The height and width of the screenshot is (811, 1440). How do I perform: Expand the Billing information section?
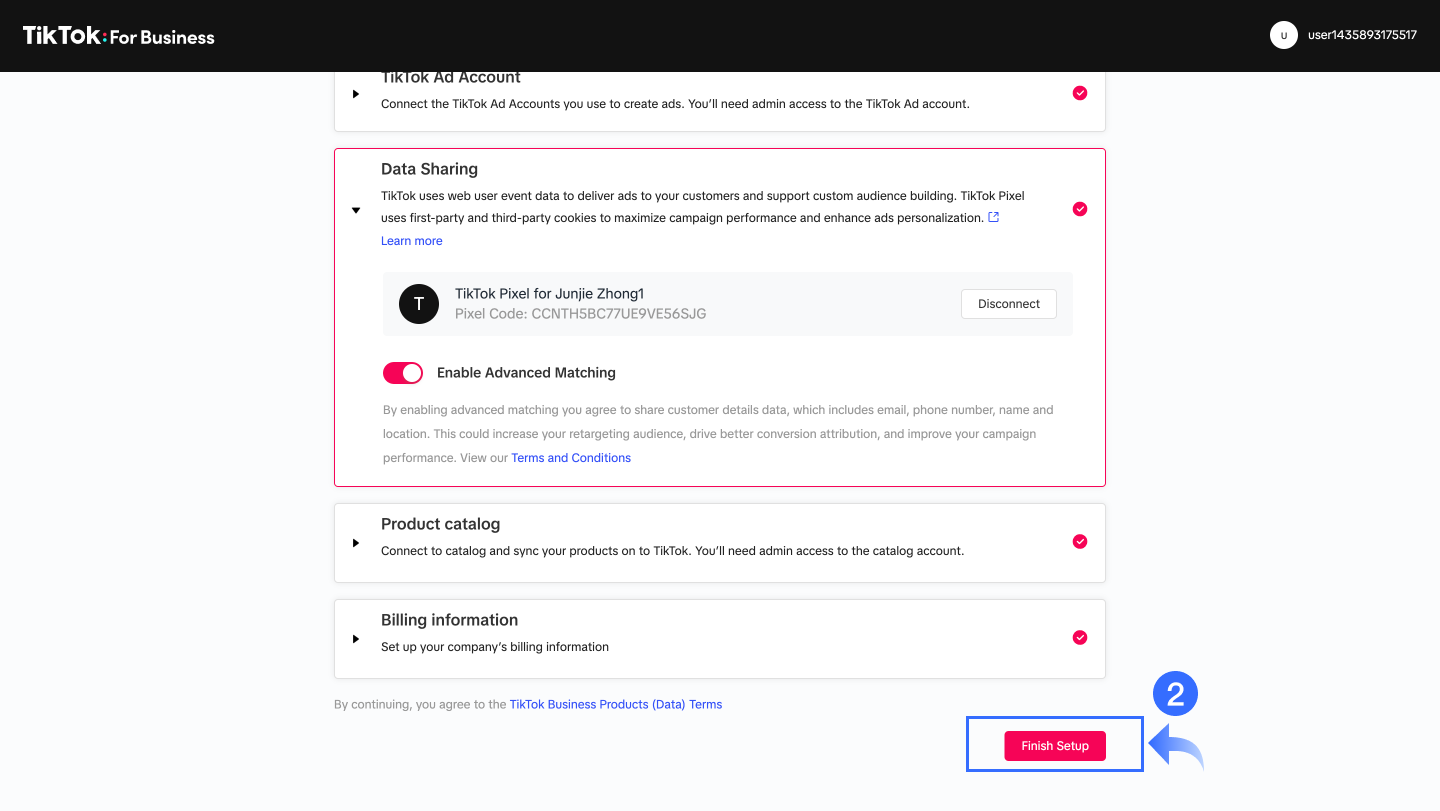[356, 638]
